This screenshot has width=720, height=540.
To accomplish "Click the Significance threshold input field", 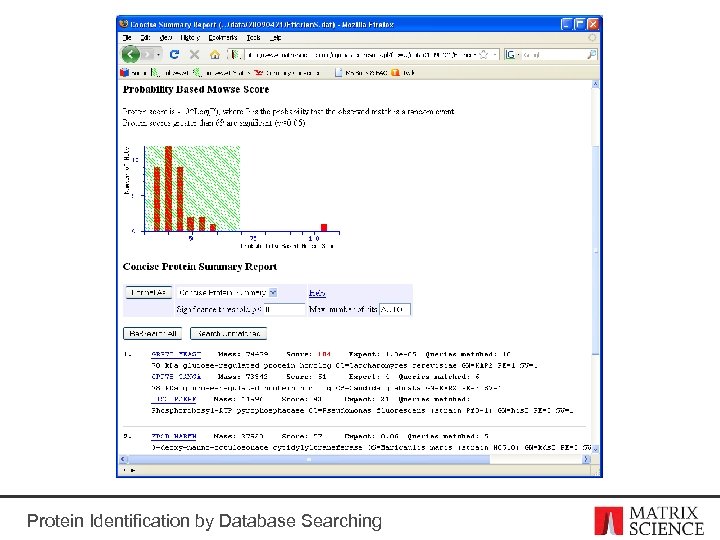I will pyautogui.click(x=285, y=309).
